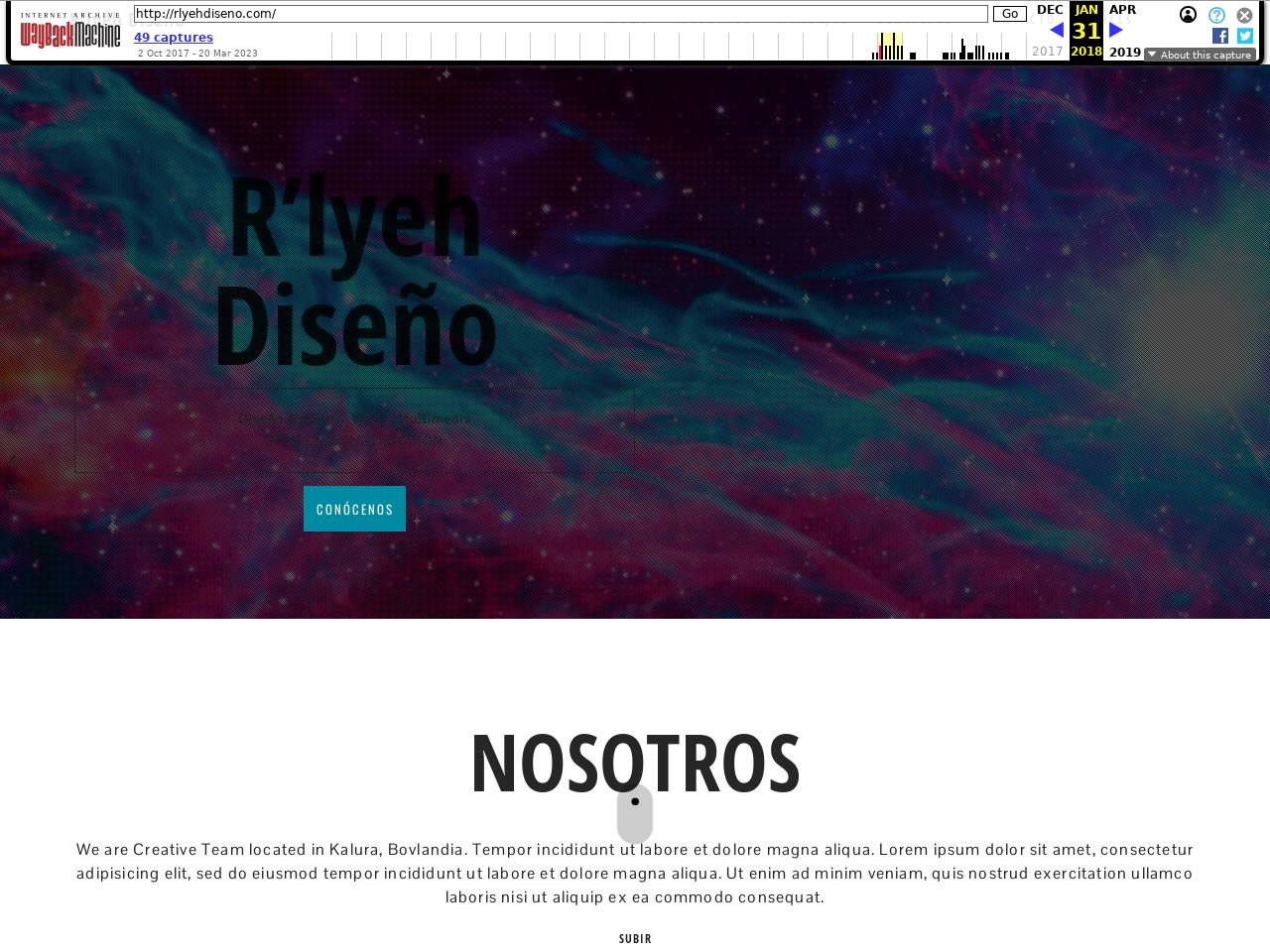Close the Wayback toolbar with the X icon

pos(1244,15)
